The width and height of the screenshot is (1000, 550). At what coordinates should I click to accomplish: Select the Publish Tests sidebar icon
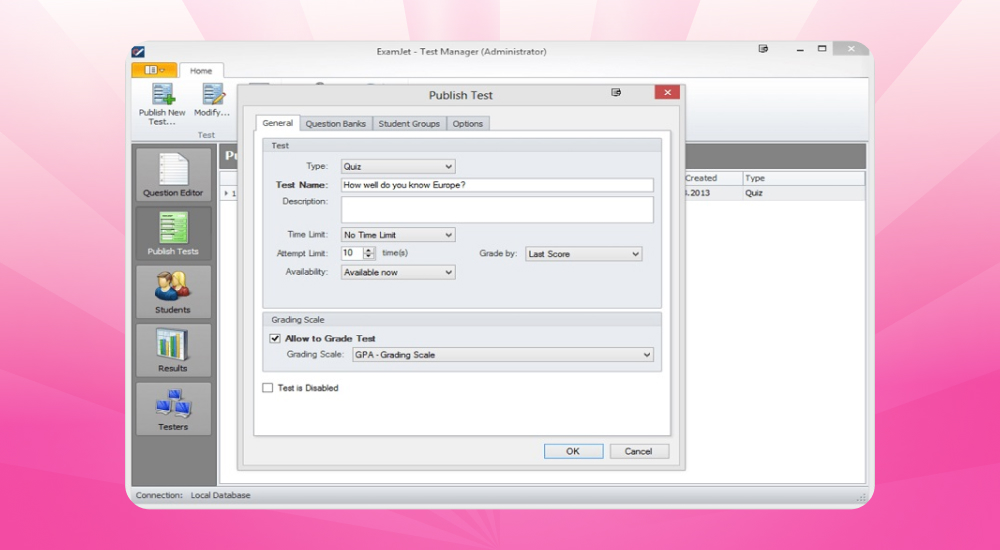[x=173, y=233]
